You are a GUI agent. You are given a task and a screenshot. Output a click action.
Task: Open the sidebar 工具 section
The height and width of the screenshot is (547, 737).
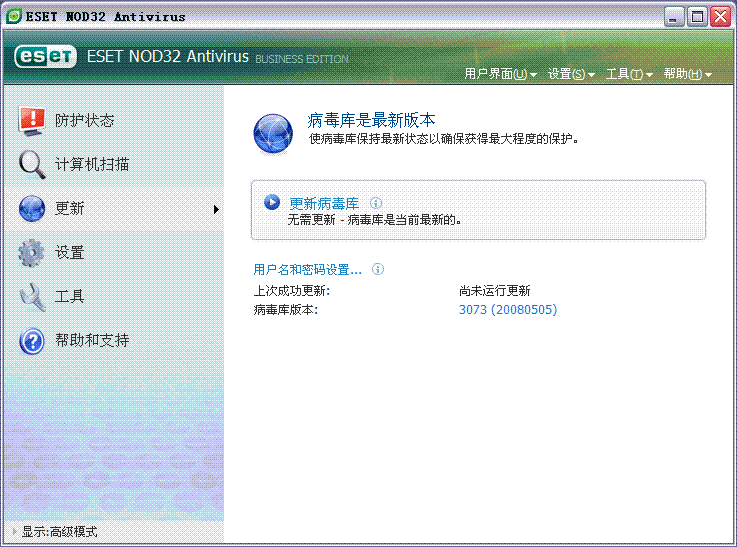69,297
